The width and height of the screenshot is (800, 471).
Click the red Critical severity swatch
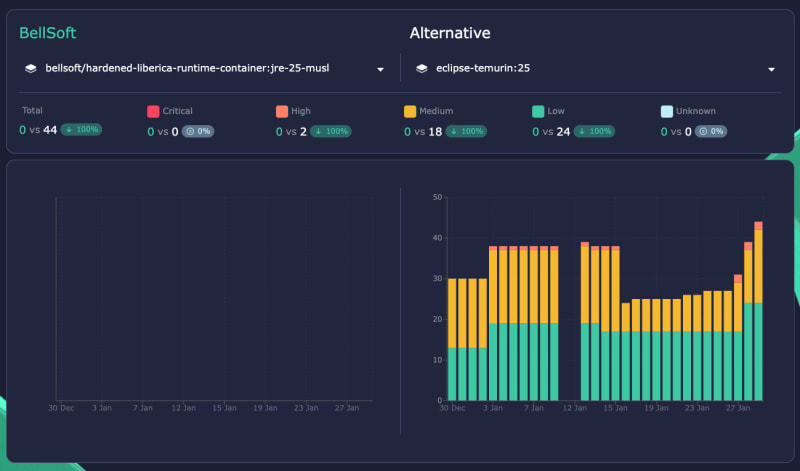(x=153, y=112)
